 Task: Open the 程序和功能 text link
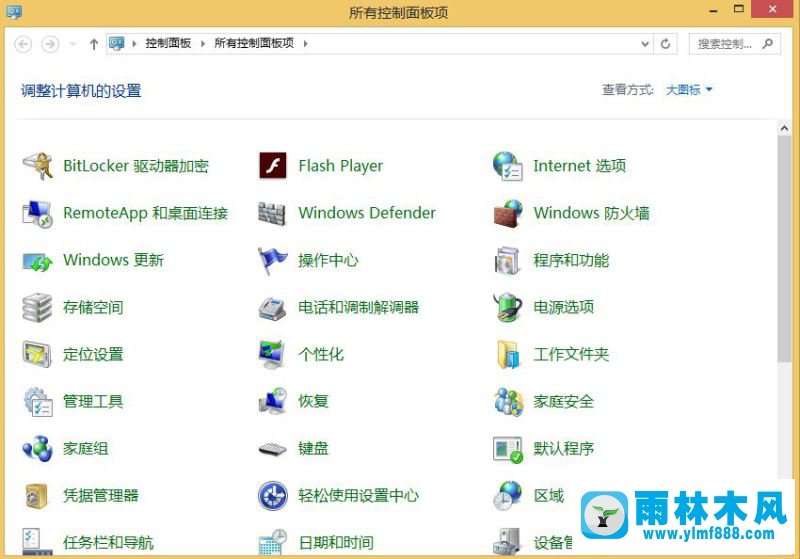point(571,261)
